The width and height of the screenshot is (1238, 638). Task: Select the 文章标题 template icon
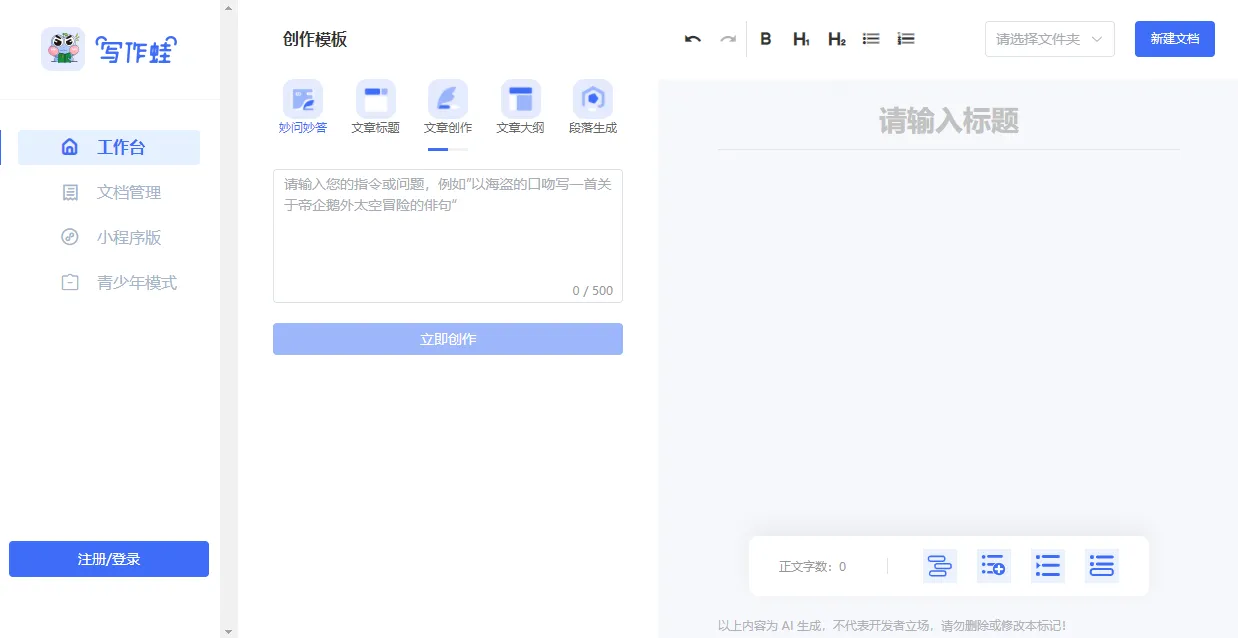tap(376, 99)
